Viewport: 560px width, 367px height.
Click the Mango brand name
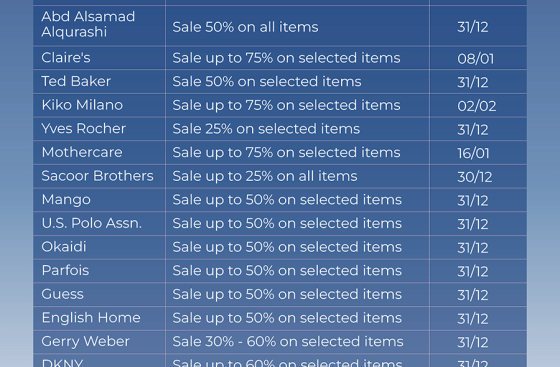pyautogui.click(x=66, y=200)
